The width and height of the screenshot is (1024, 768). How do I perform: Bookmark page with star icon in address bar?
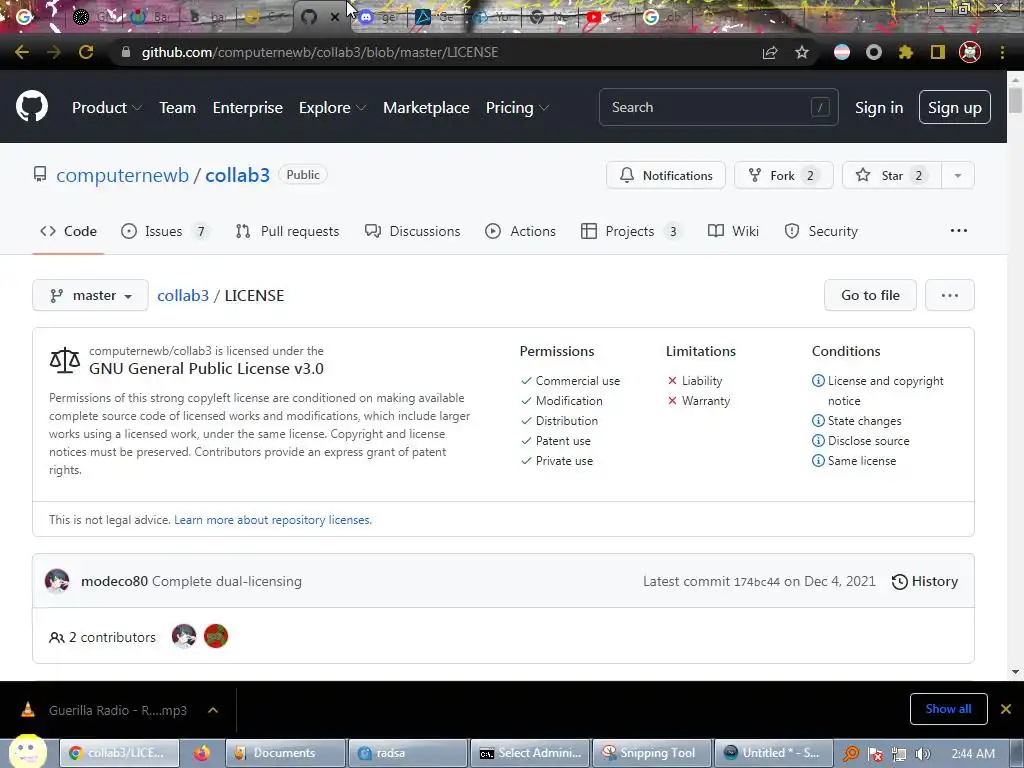pos(802,52)
